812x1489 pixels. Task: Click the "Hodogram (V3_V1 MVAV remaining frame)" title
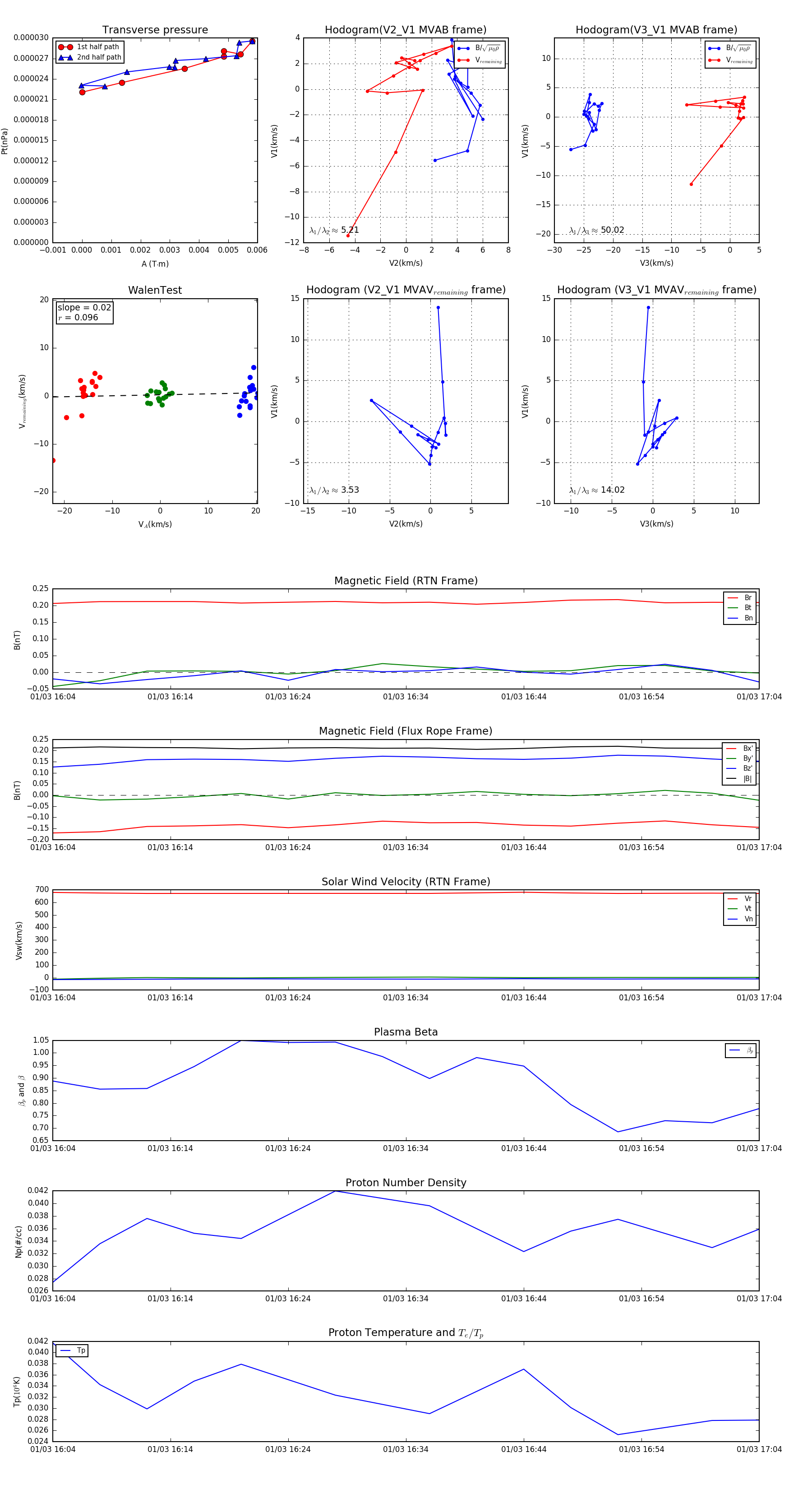tap(656, 290)
